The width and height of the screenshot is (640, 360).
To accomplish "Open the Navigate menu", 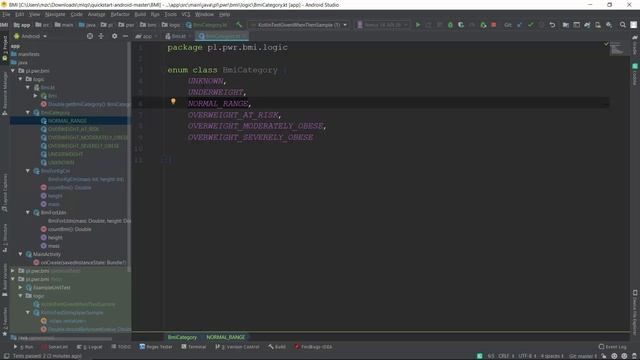I will coord(55,14).
